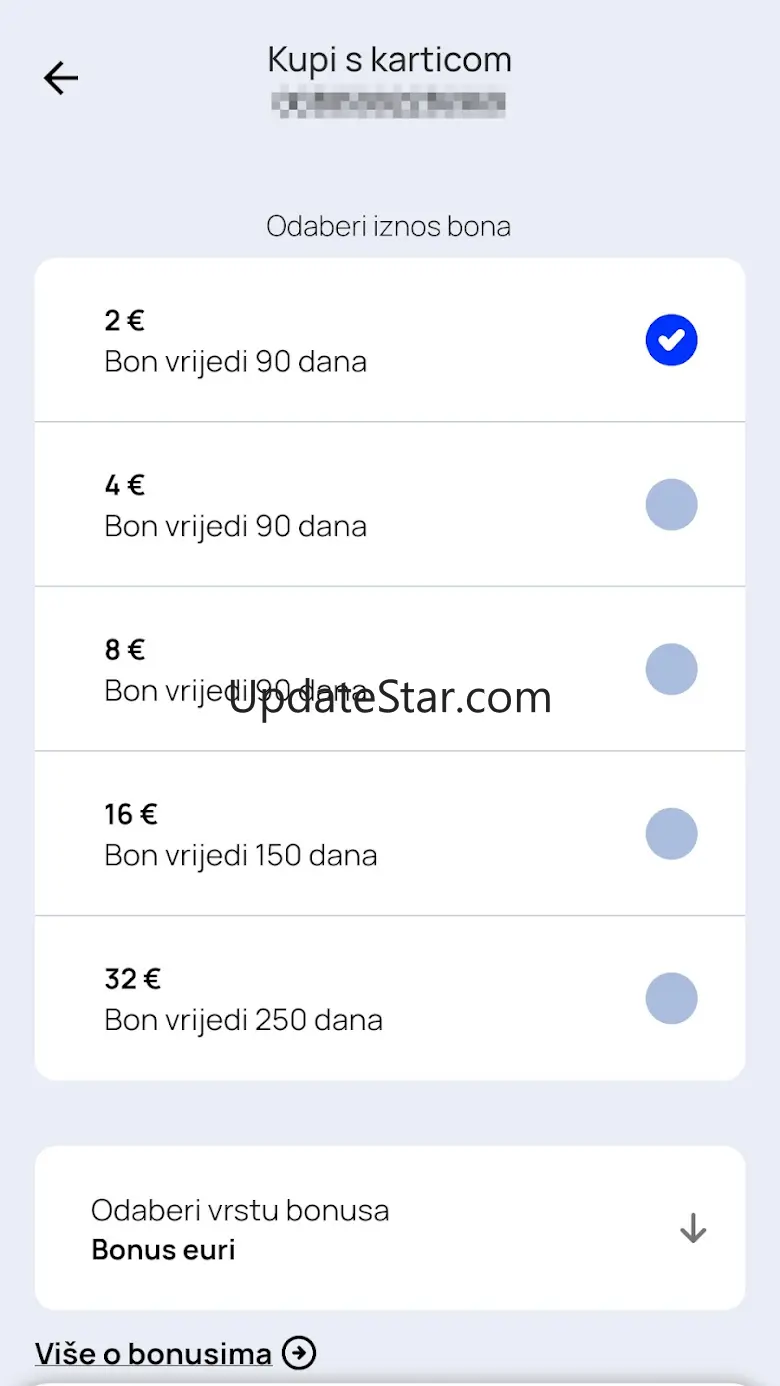This screenshot has height=1386, width=780.
Task: Click the Bon vrijedi 250 dana text
Action: [243, 1020]
